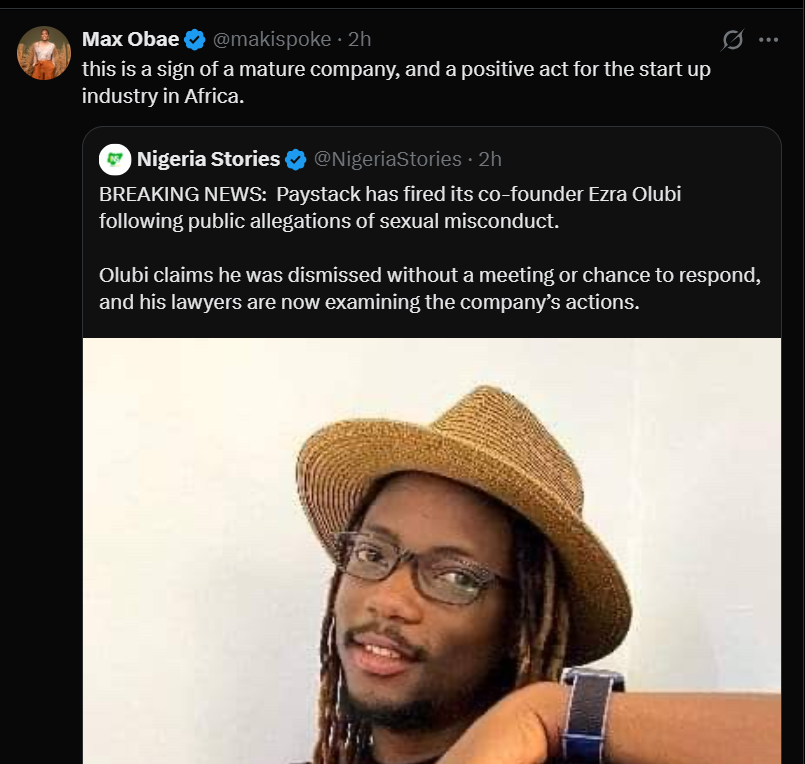
Task: Expand the ellipsis dropdown for tweet actions
Action: pos(770,39)
